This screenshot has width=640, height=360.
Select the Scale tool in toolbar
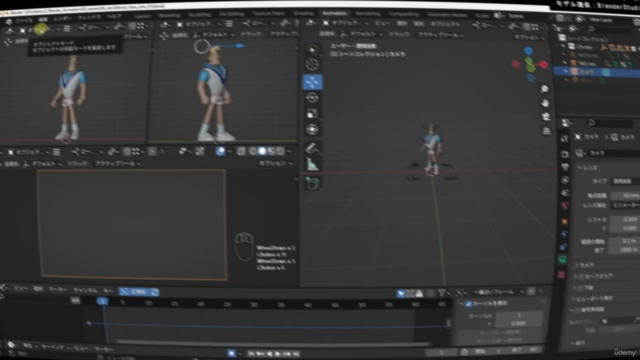(x=312, y=113)
